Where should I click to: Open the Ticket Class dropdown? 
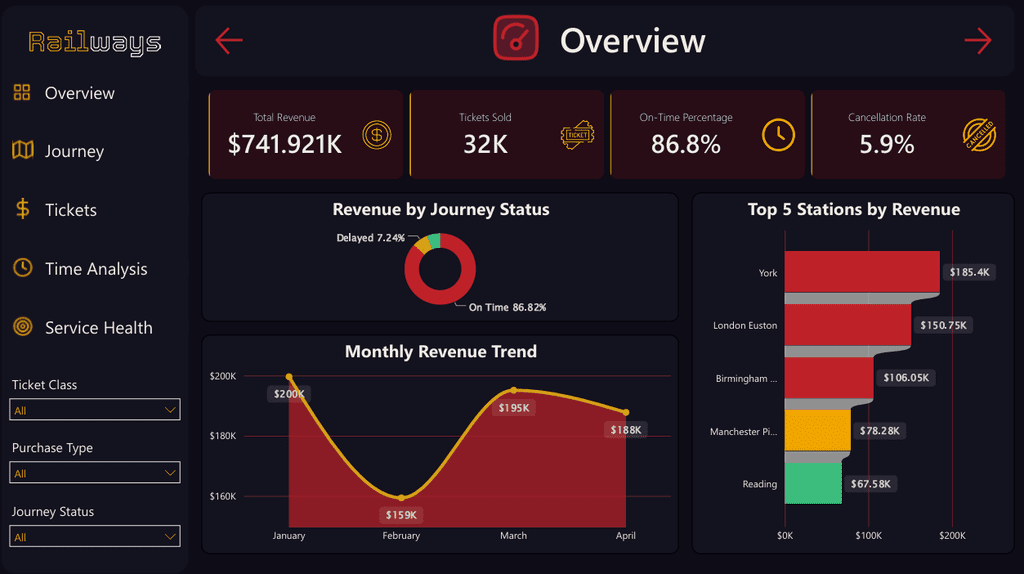click(x=95, y=409)
